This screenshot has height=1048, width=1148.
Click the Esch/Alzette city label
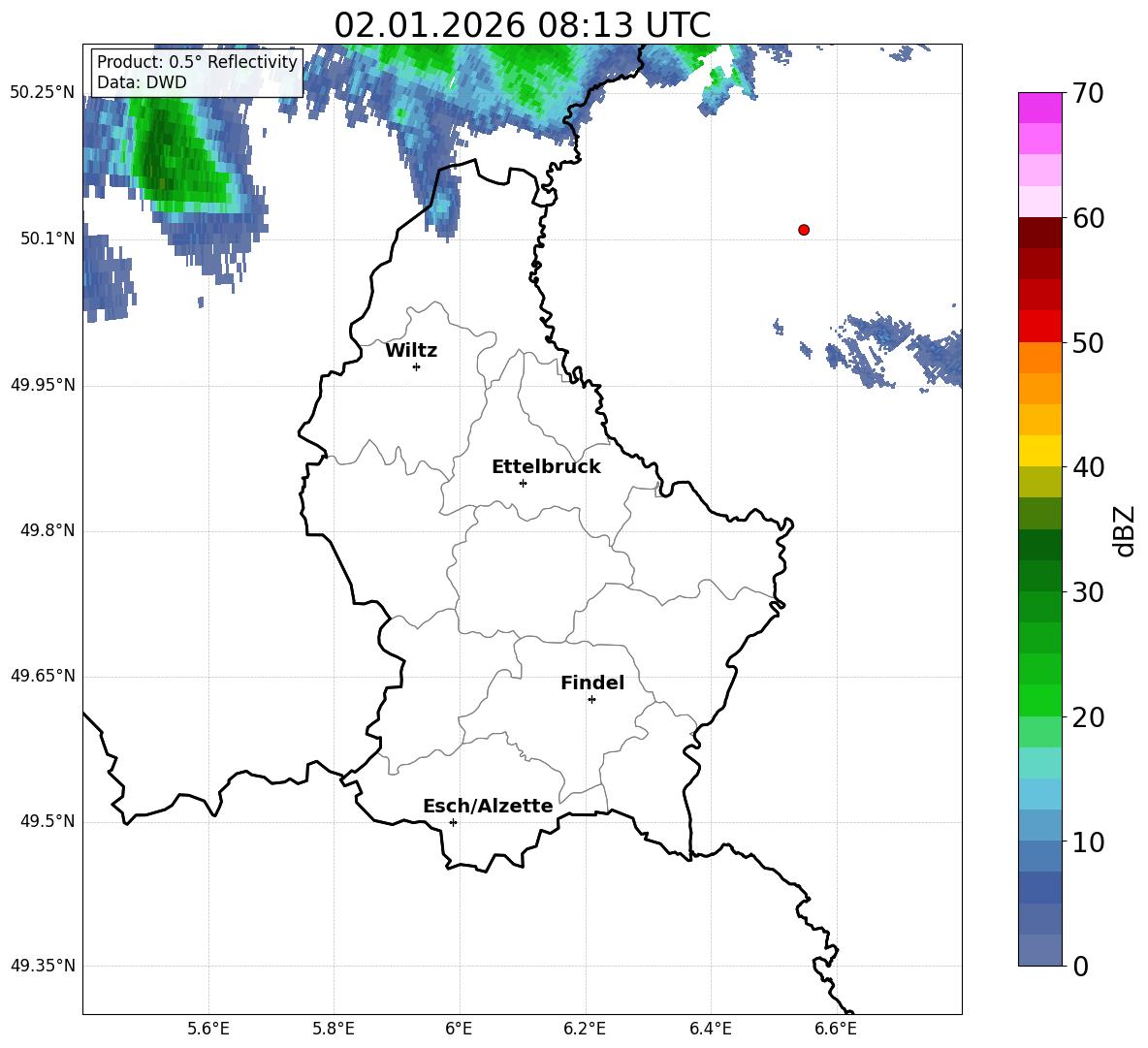488,806
